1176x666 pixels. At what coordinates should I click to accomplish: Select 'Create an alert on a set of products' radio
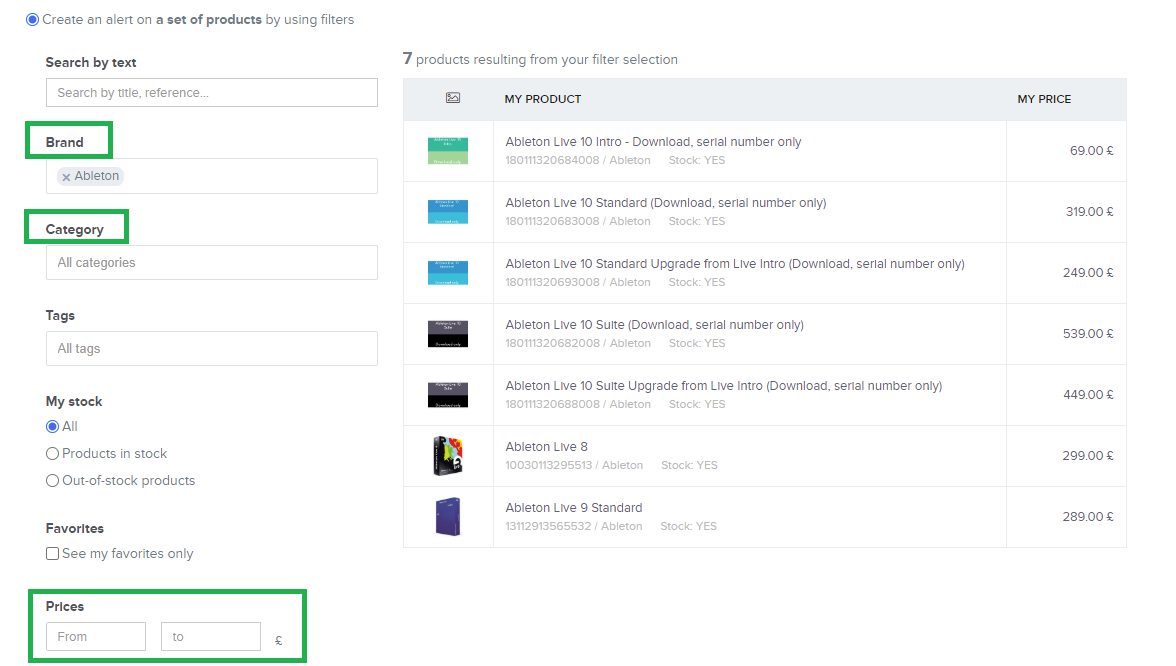coord(32,20)
